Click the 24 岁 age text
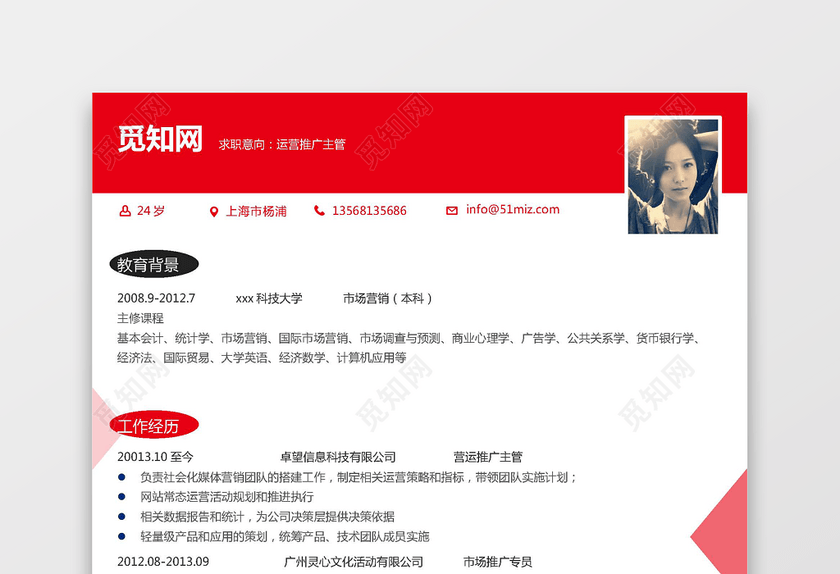The width and height of the screenshot is (840, 574). (x=151, y=211)
